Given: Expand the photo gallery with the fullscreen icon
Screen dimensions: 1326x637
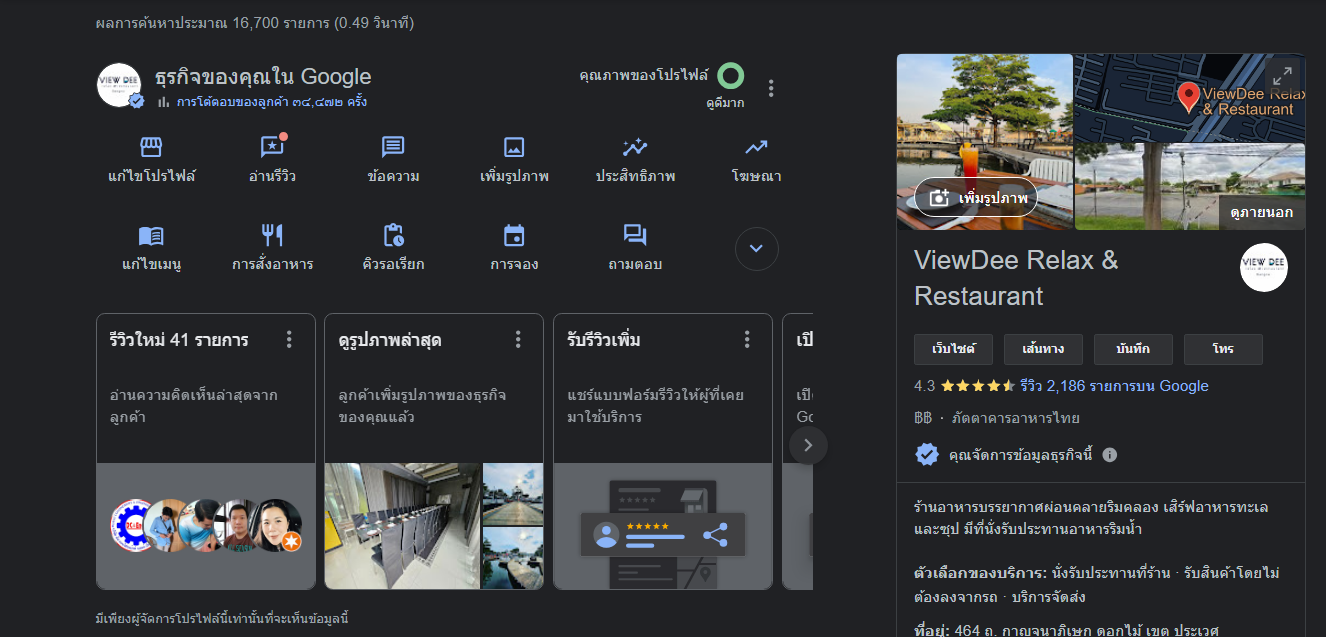Looking at the screenshot, I should (x=1283, y=75).
